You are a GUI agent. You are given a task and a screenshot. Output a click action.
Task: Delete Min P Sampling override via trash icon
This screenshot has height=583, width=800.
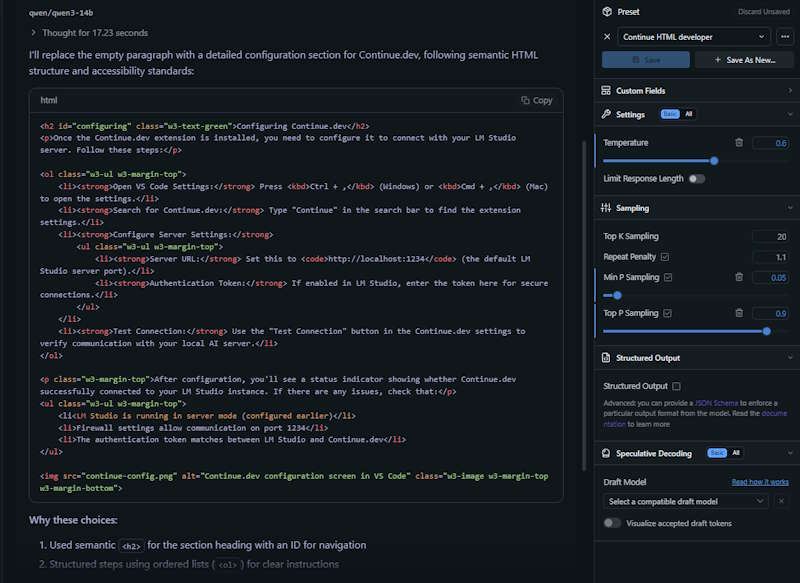coord(739,277)
